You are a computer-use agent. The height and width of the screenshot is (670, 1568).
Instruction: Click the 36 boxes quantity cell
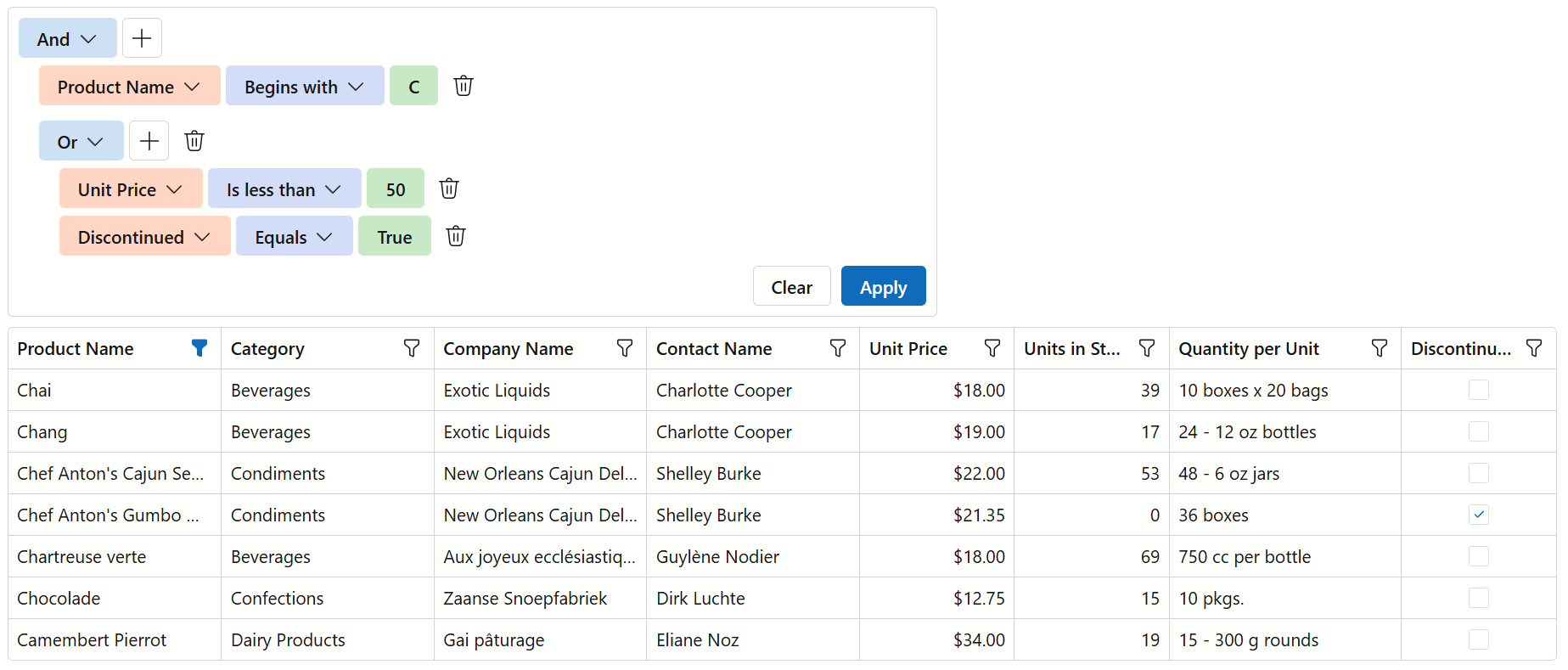(x=1285, y=515)
